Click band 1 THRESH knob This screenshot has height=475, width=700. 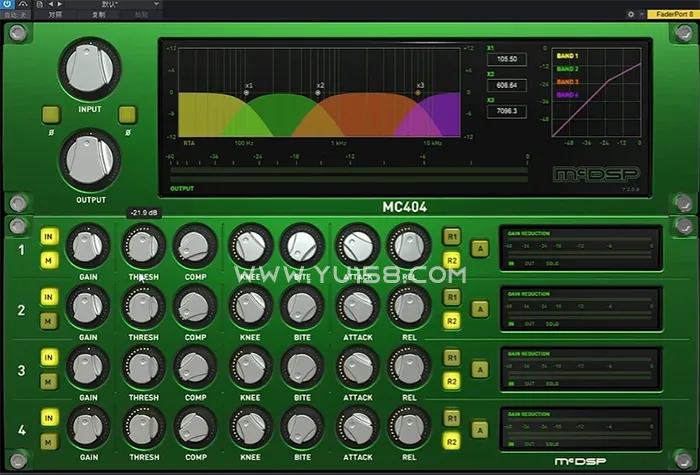[143, 246]
